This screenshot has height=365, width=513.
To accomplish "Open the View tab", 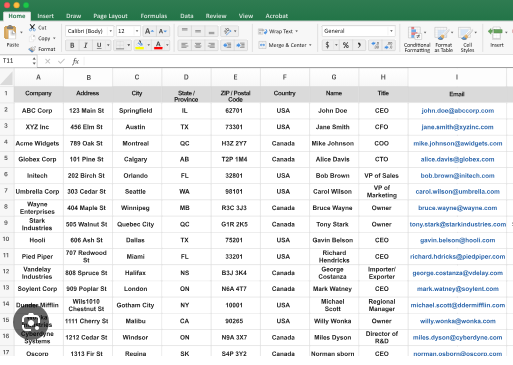I will (x=246, y=16).
